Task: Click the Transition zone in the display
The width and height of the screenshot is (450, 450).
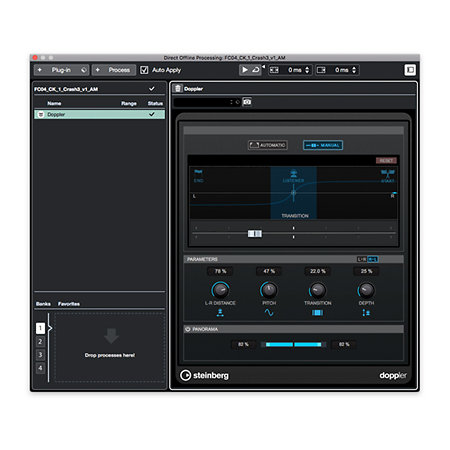Action: click(293, 193)
